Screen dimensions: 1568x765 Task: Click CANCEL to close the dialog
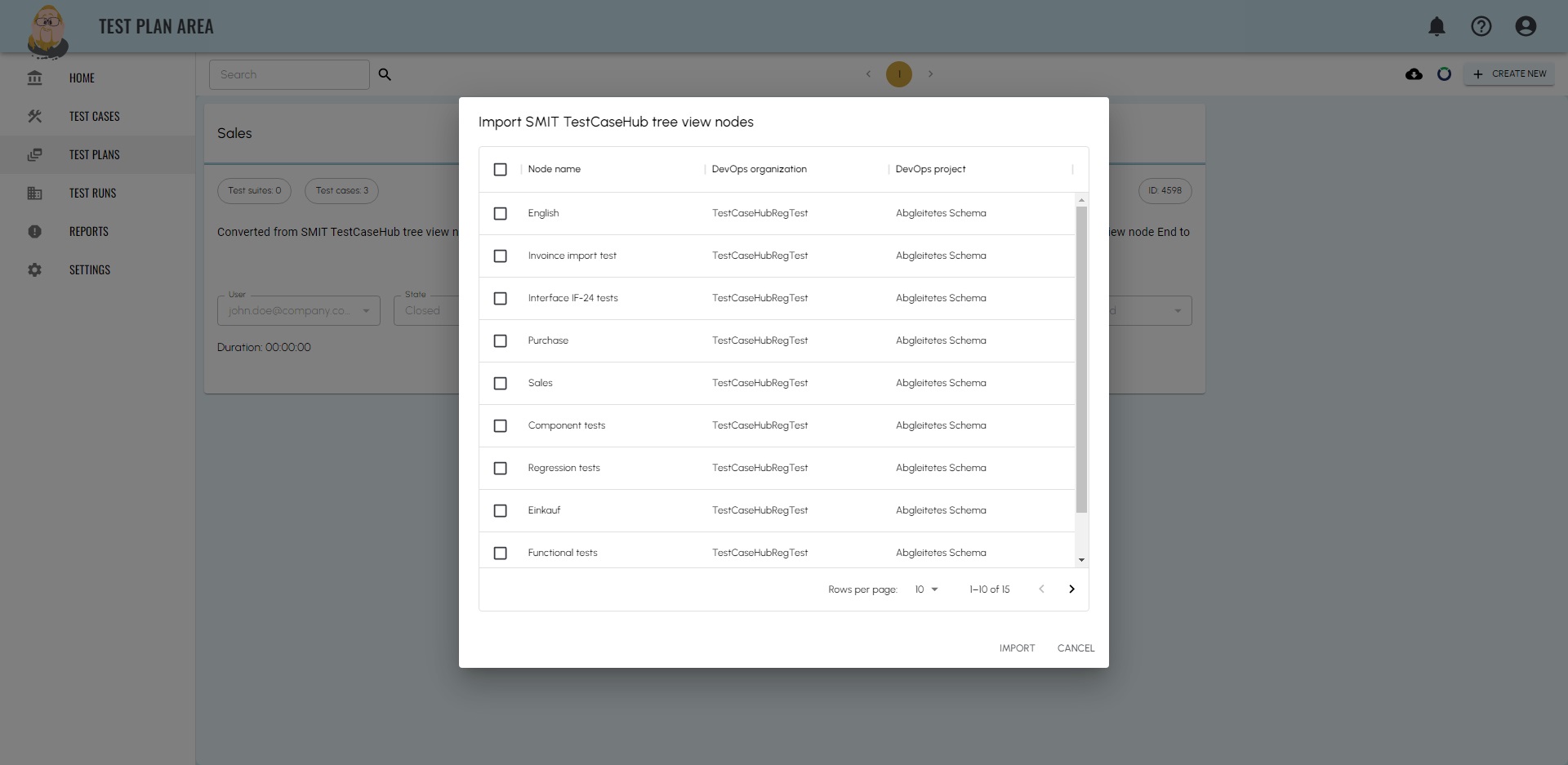[x=1076, y=648]
